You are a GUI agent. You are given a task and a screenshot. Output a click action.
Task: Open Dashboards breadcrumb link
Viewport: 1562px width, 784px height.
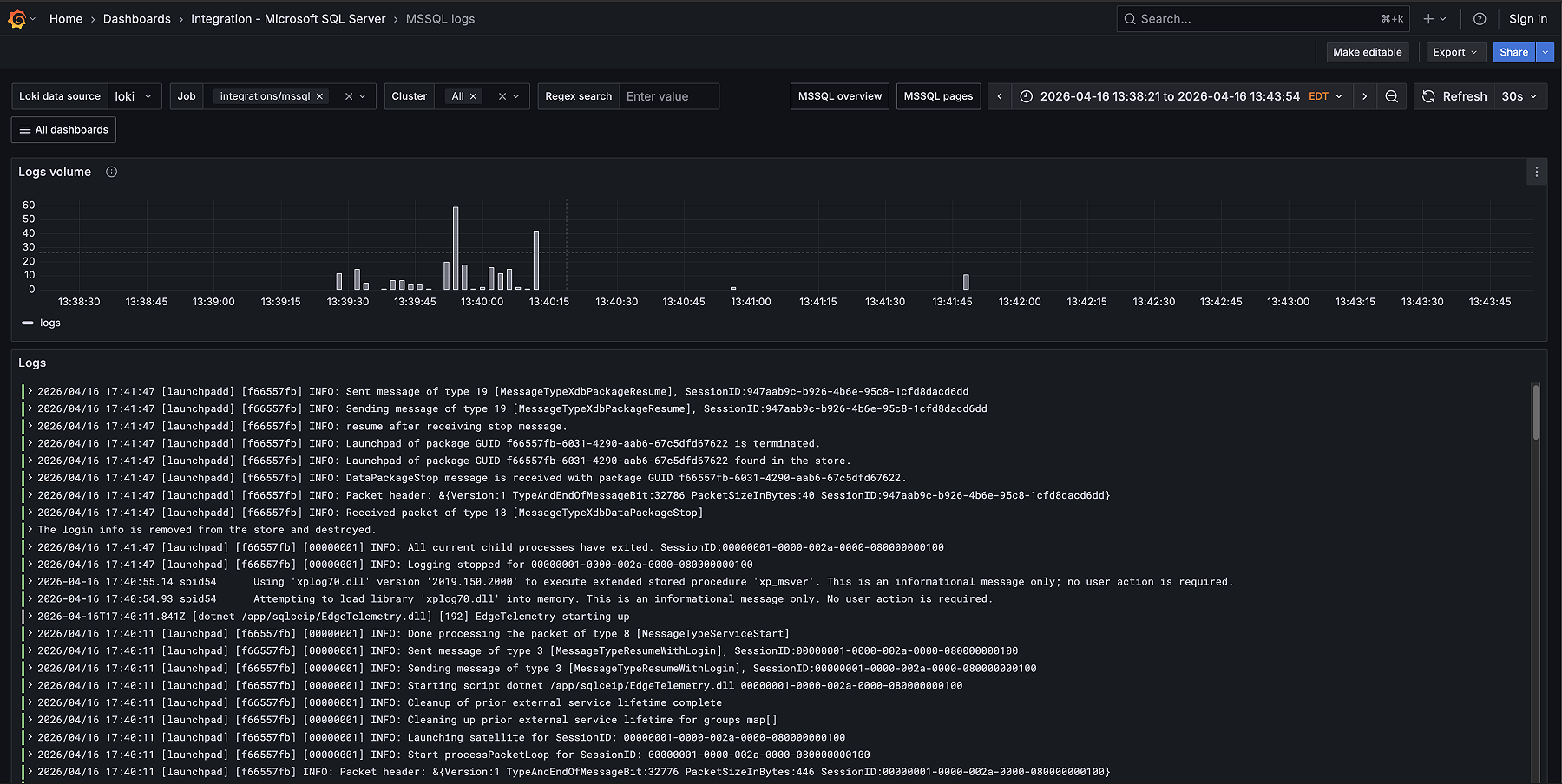pos(137,18)
